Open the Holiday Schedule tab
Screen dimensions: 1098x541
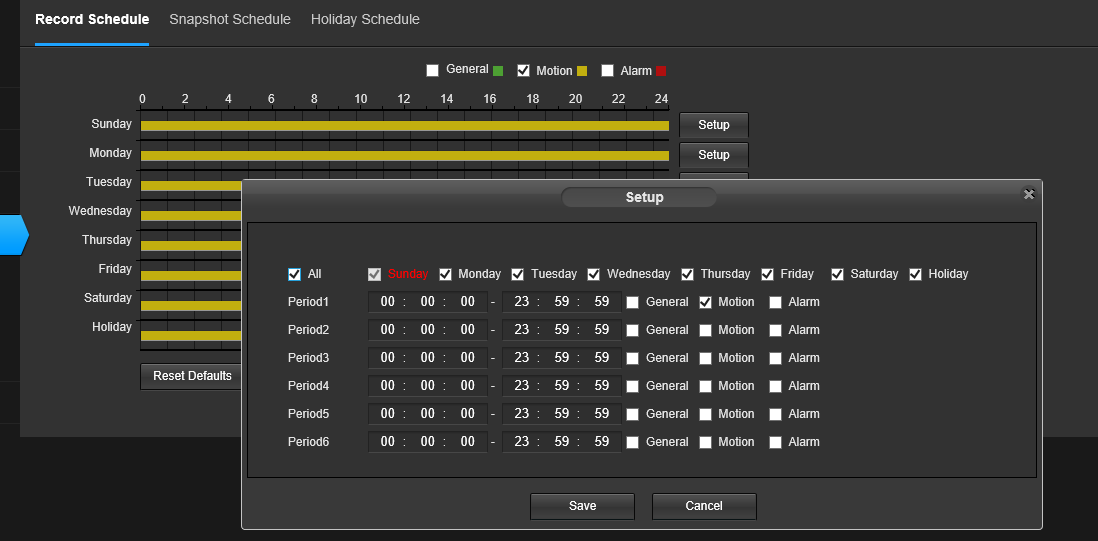tap(365, 20)
